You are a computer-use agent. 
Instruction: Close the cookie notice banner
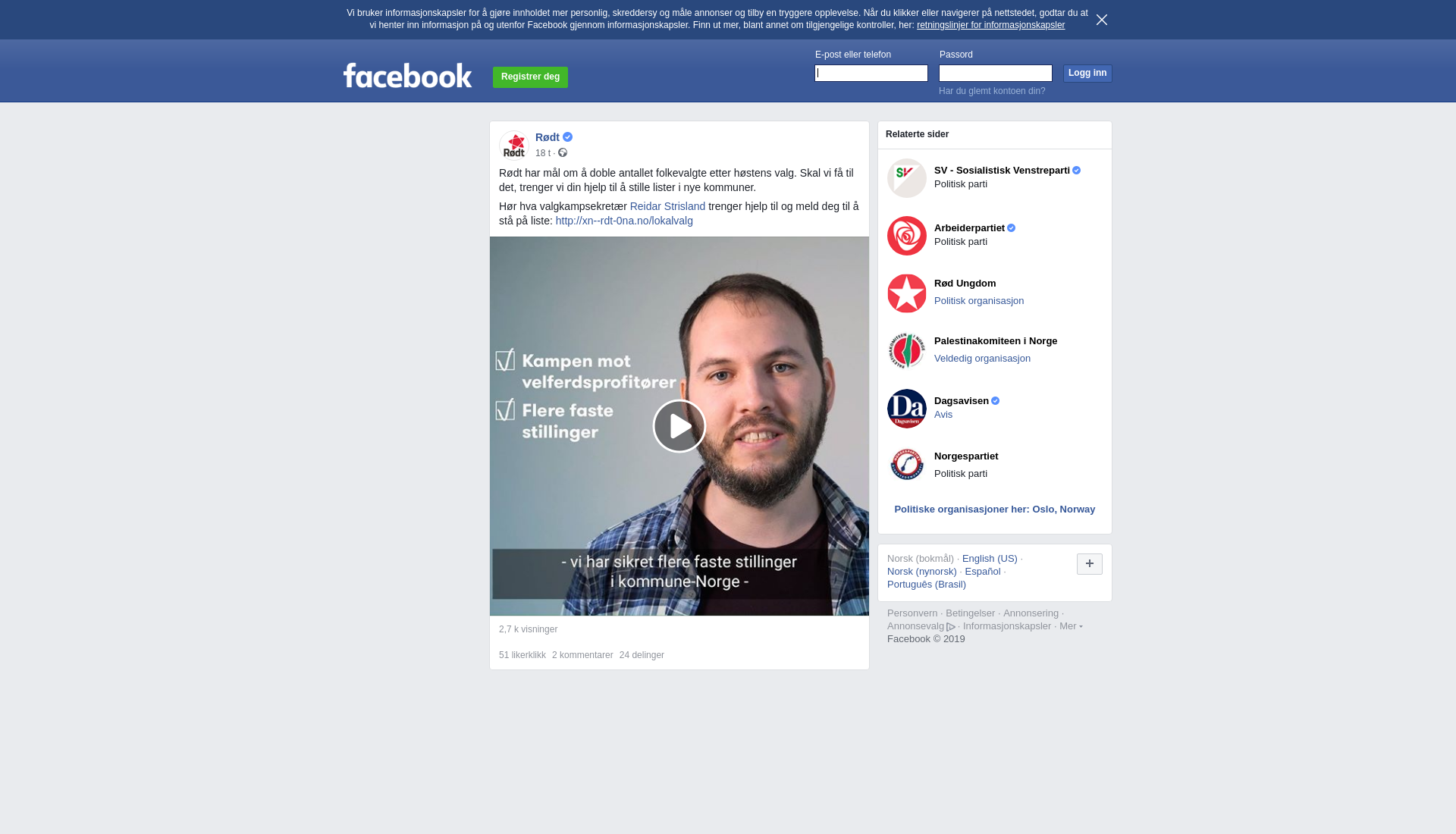(x=1102, y=20)
